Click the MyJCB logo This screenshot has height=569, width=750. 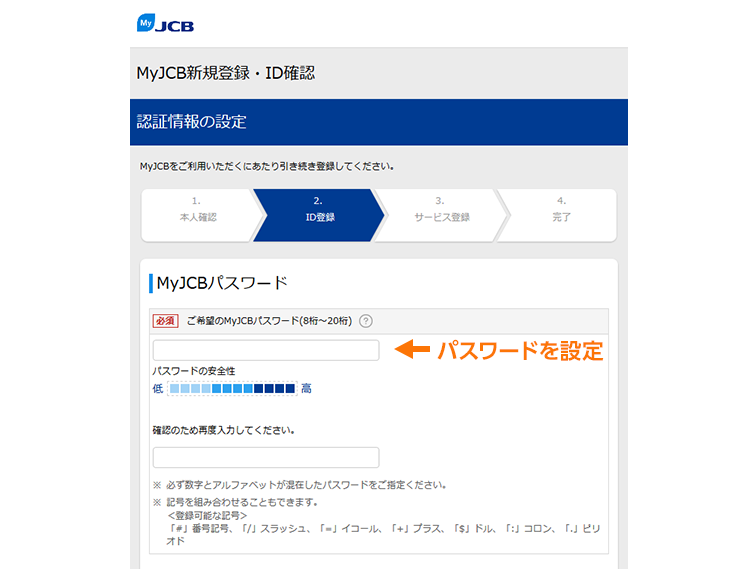[x=165, y=23]
